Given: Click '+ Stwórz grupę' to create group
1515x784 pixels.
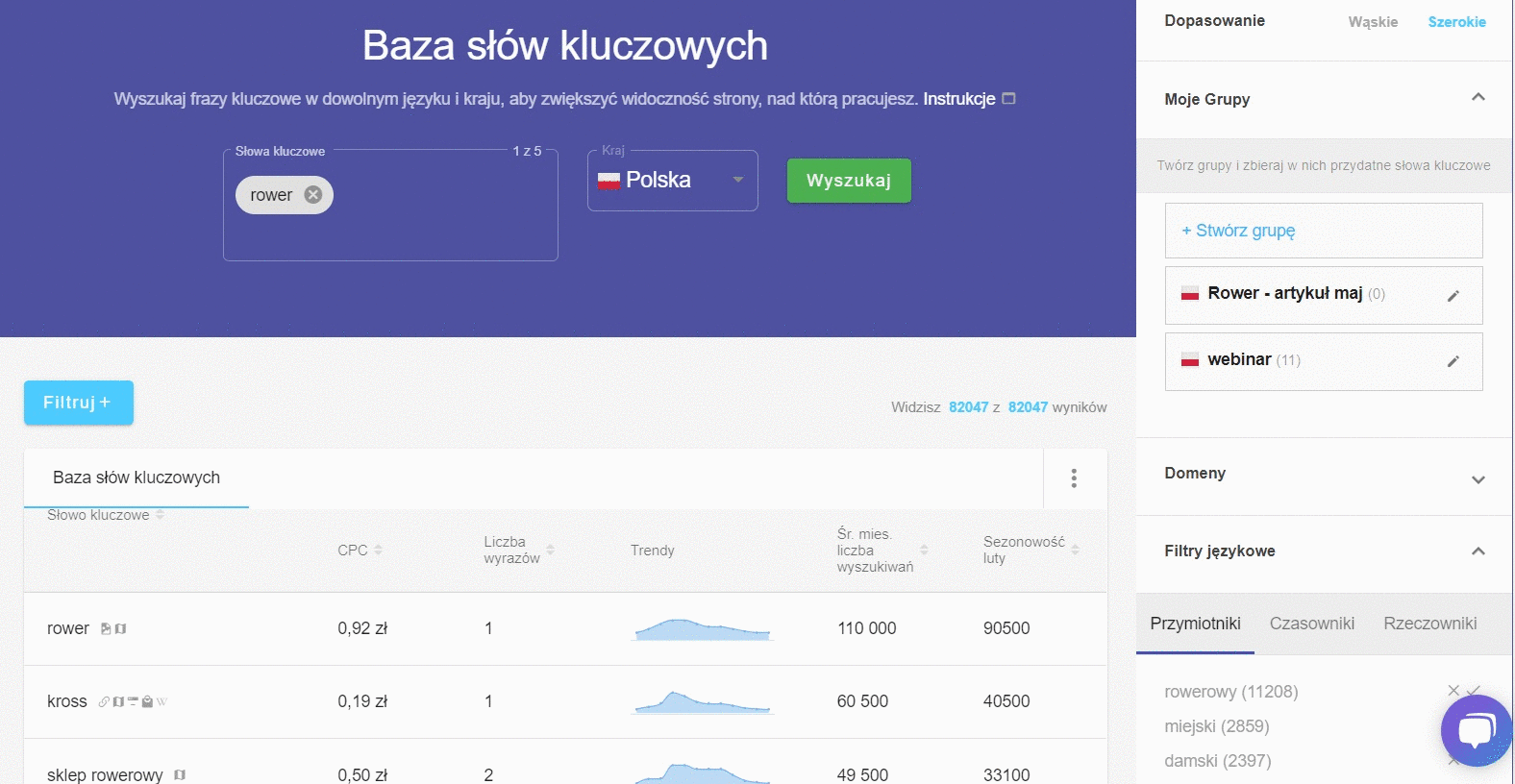Looking at the screenshot, I should pos(1323,231).
